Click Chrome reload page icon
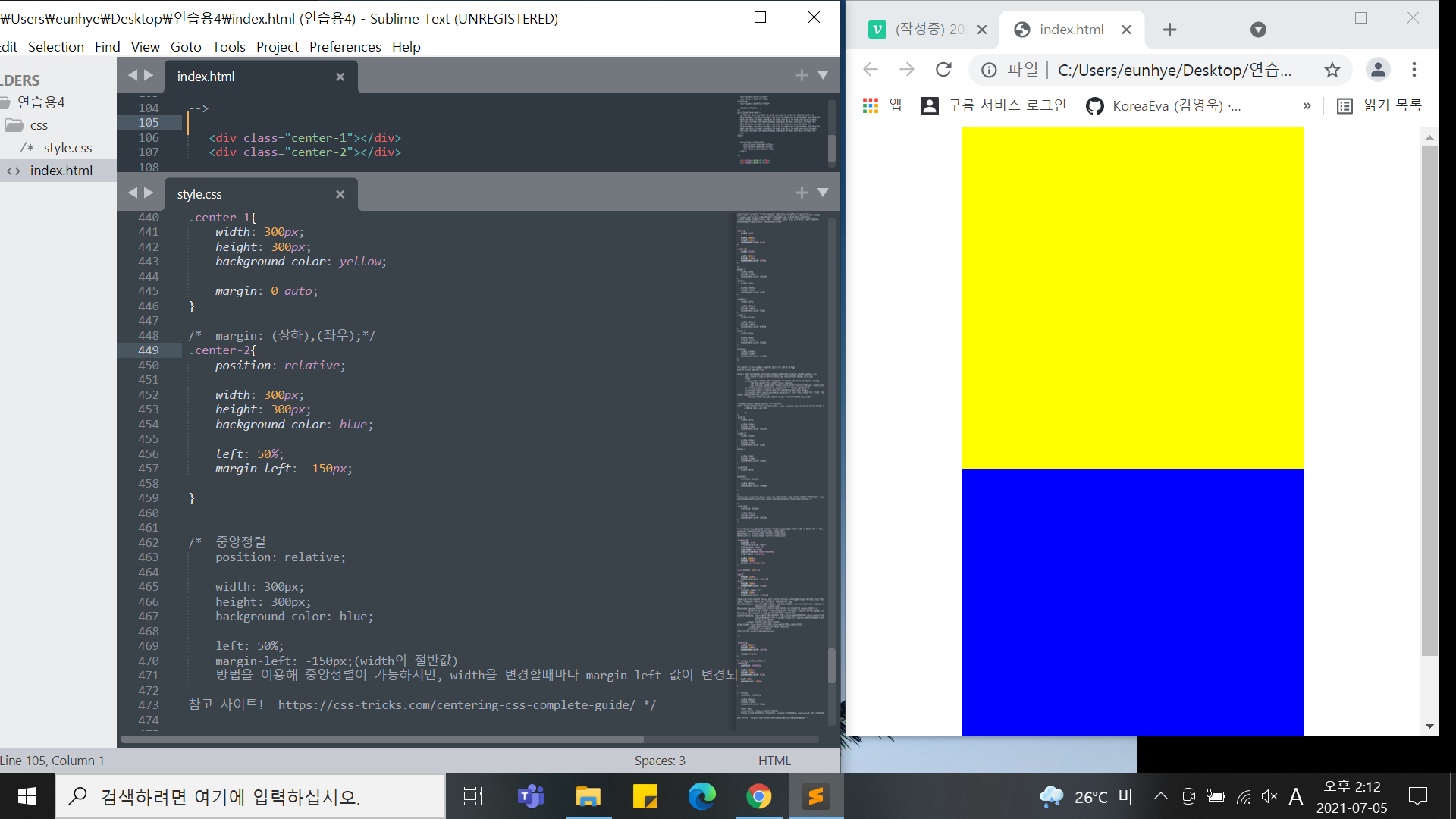 point(943,70)
